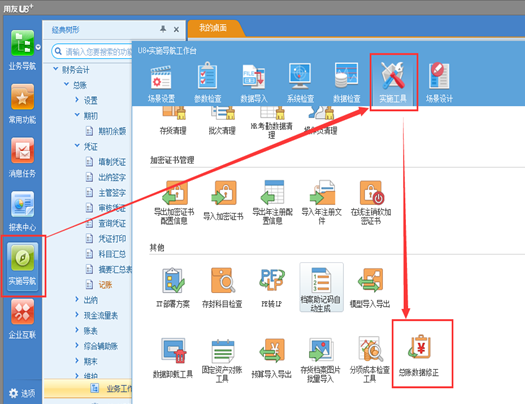This screenshot has width=525, height=404.
Task: Open 报表中心 sidebar icon
Action: point(22,211)
